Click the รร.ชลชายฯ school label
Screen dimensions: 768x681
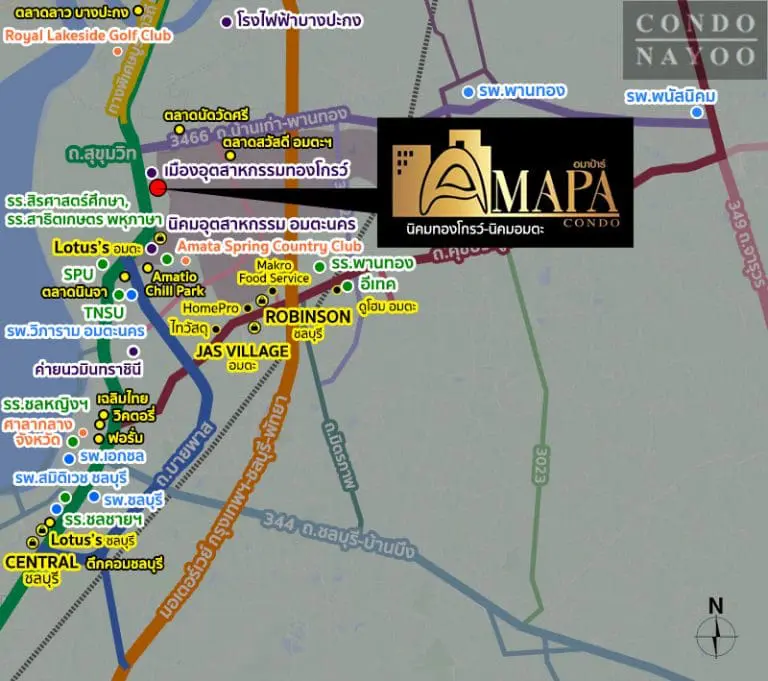(x=103, y=519)
